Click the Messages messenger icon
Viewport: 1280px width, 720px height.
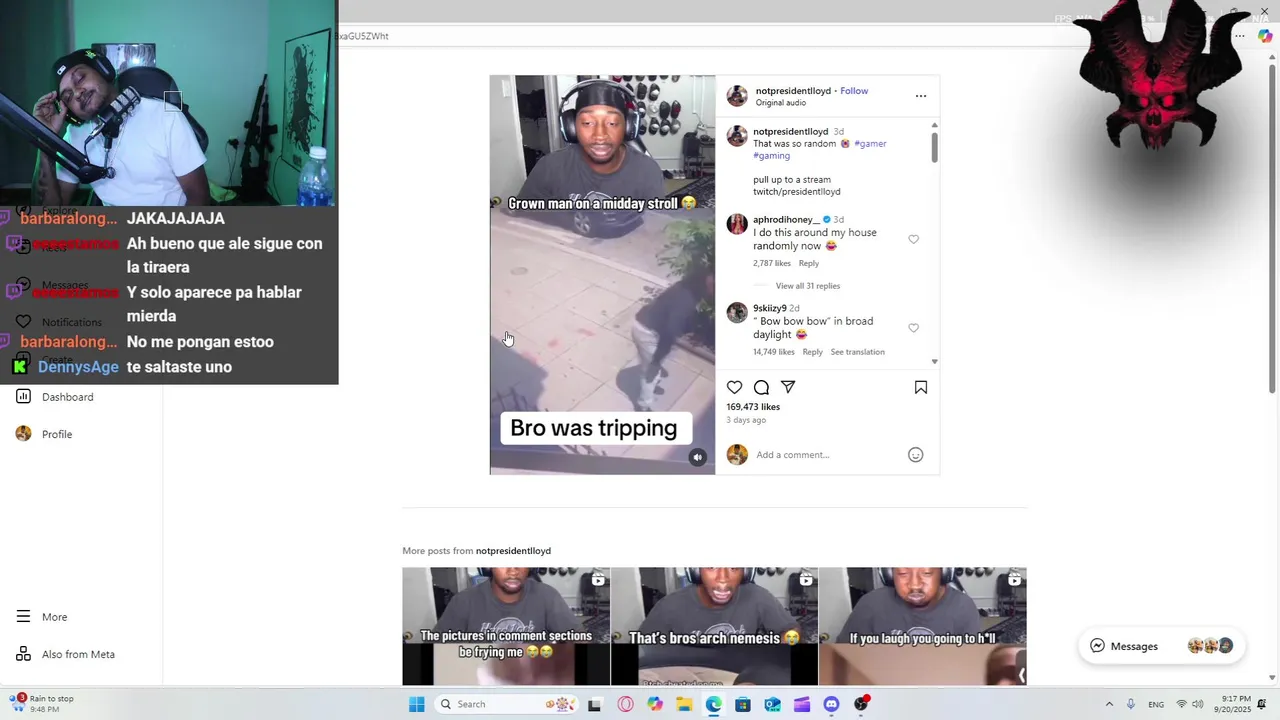click(x=1097, y=646)
